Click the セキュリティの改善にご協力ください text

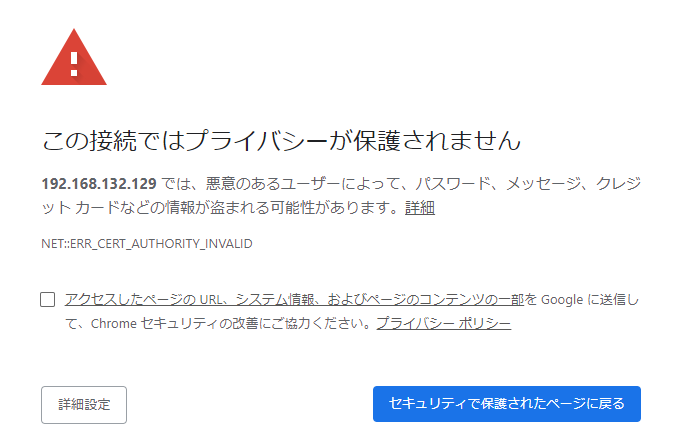click(x=251, y=323)
